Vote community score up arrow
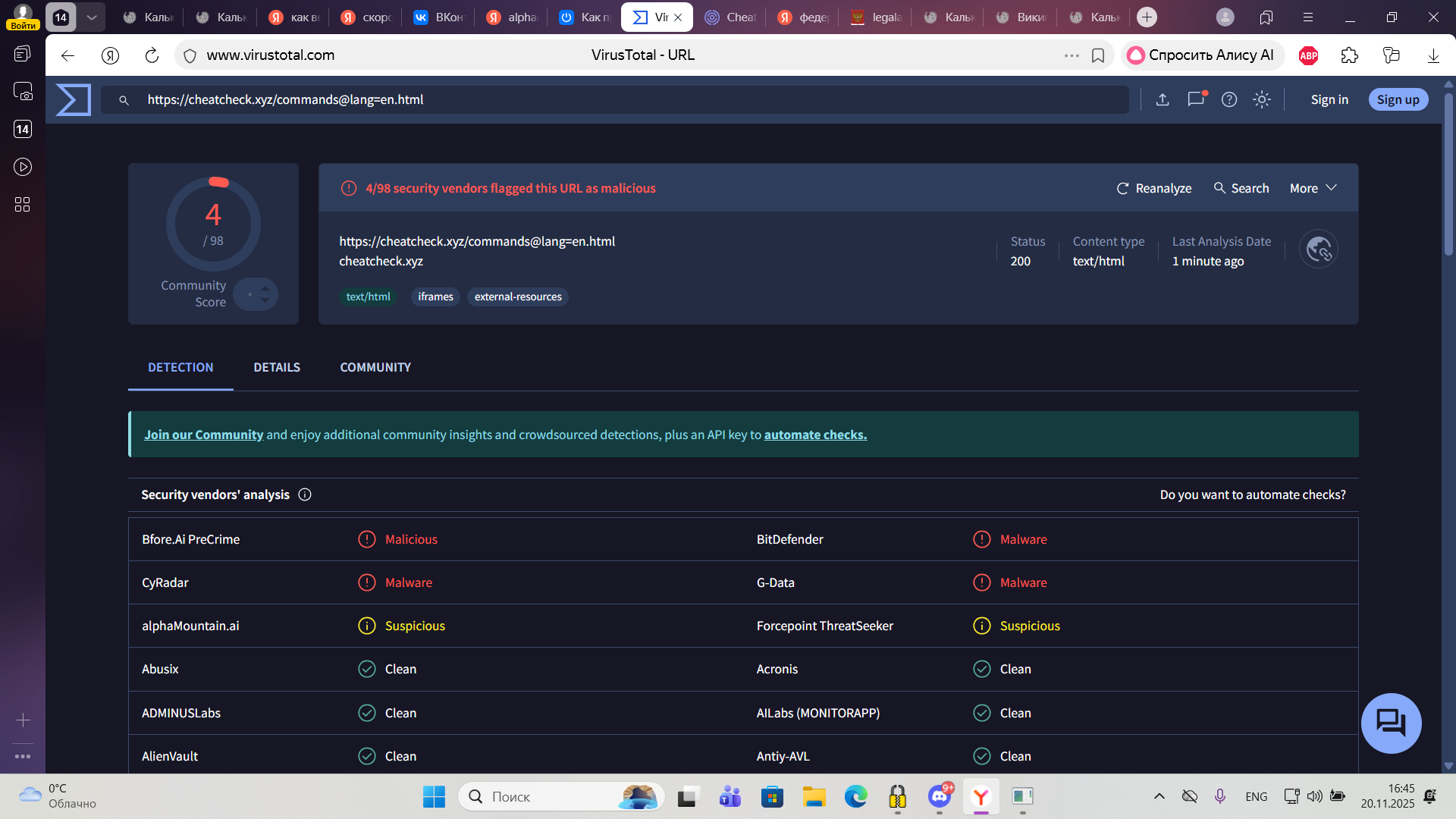This screenshot has height=819, width=1456. coord(265,288)
